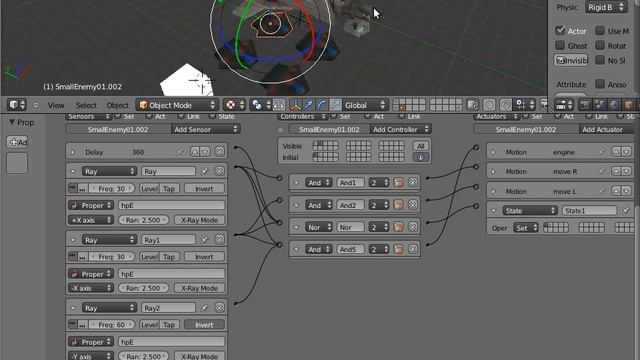Toggle Sensors Act checkbox
640x360 pixels.
pos(149,116)
